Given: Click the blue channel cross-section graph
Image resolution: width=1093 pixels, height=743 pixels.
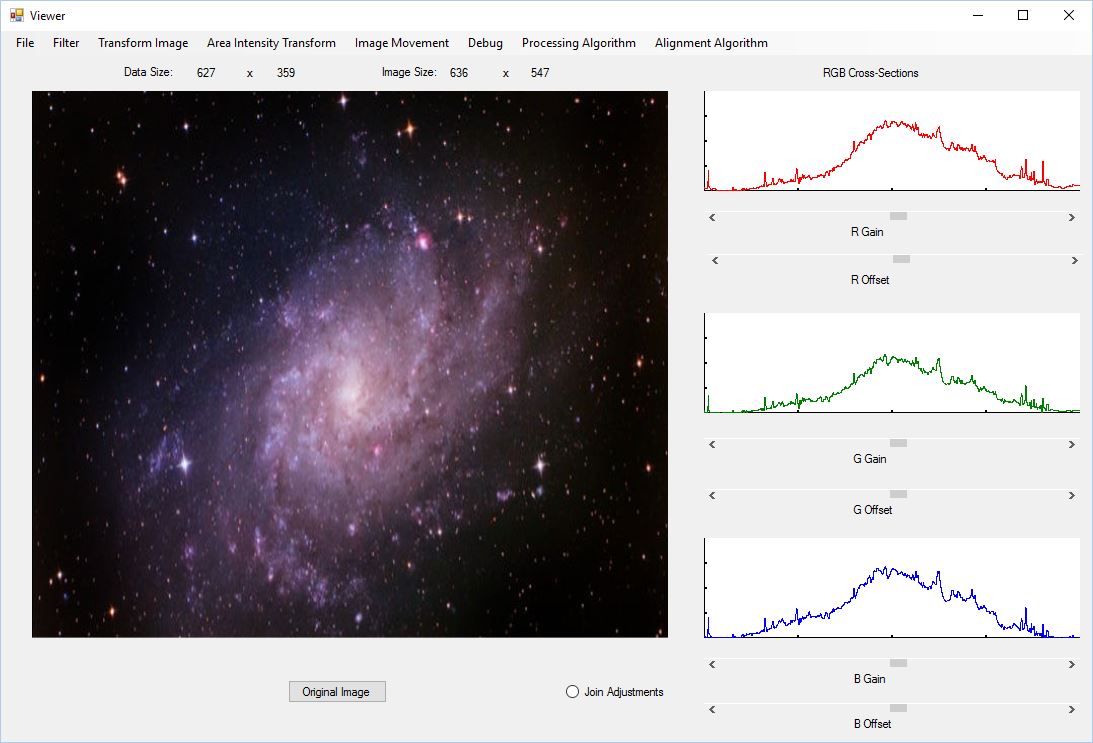Looking at the screenshot, I should pos(892,588).
